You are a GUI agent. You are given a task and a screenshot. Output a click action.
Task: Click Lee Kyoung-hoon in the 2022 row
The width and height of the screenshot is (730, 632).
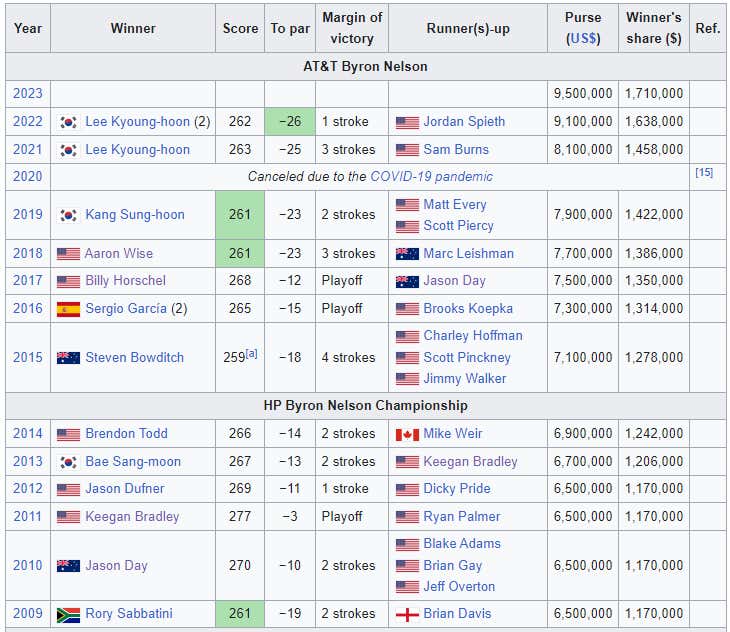pos(137,121)
